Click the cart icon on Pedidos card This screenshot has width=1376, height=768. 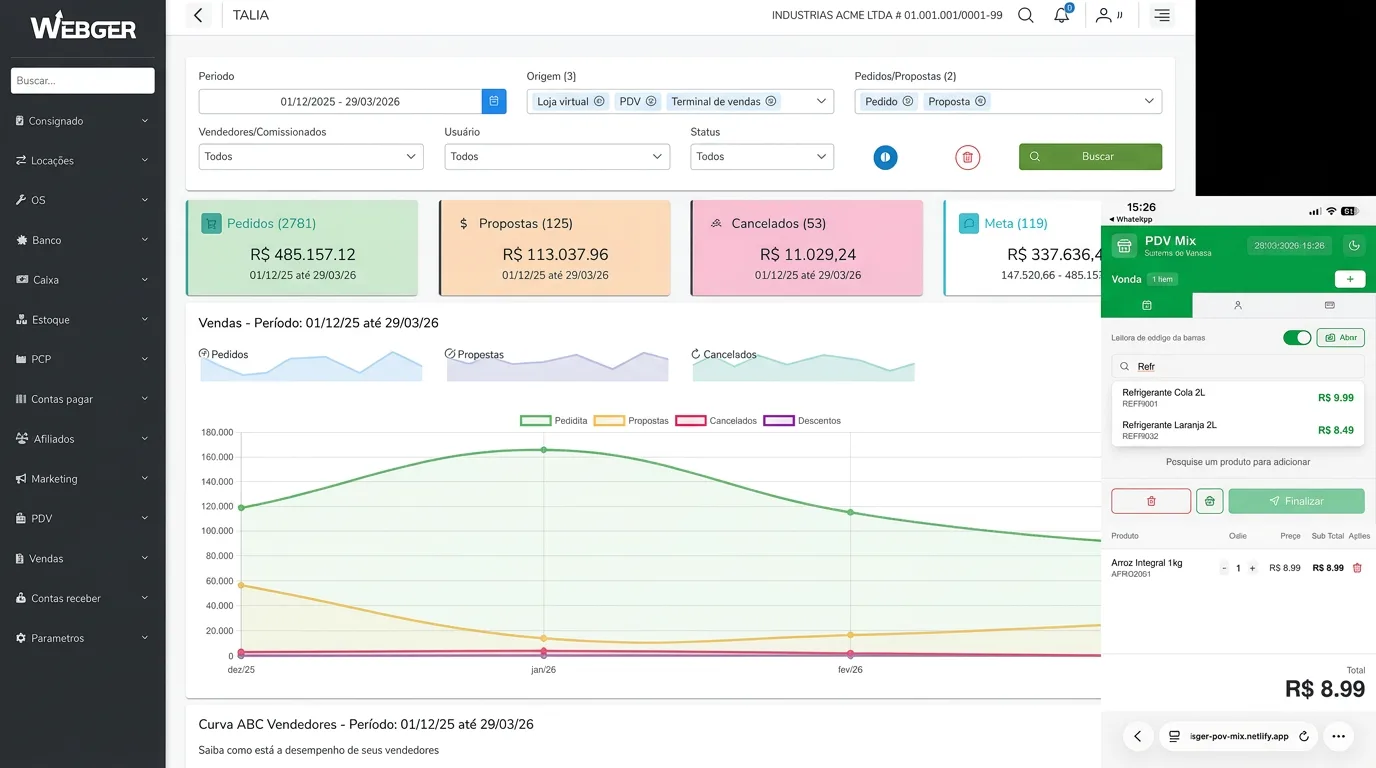tap(211, 224)
